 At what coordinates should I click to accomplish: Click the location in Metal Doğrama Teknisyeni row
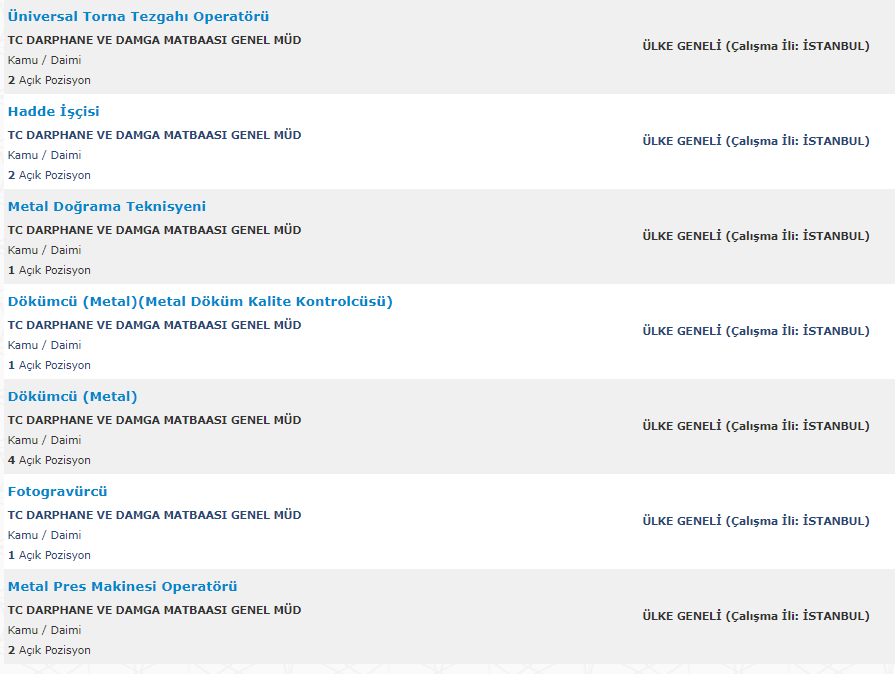[755, 236]
